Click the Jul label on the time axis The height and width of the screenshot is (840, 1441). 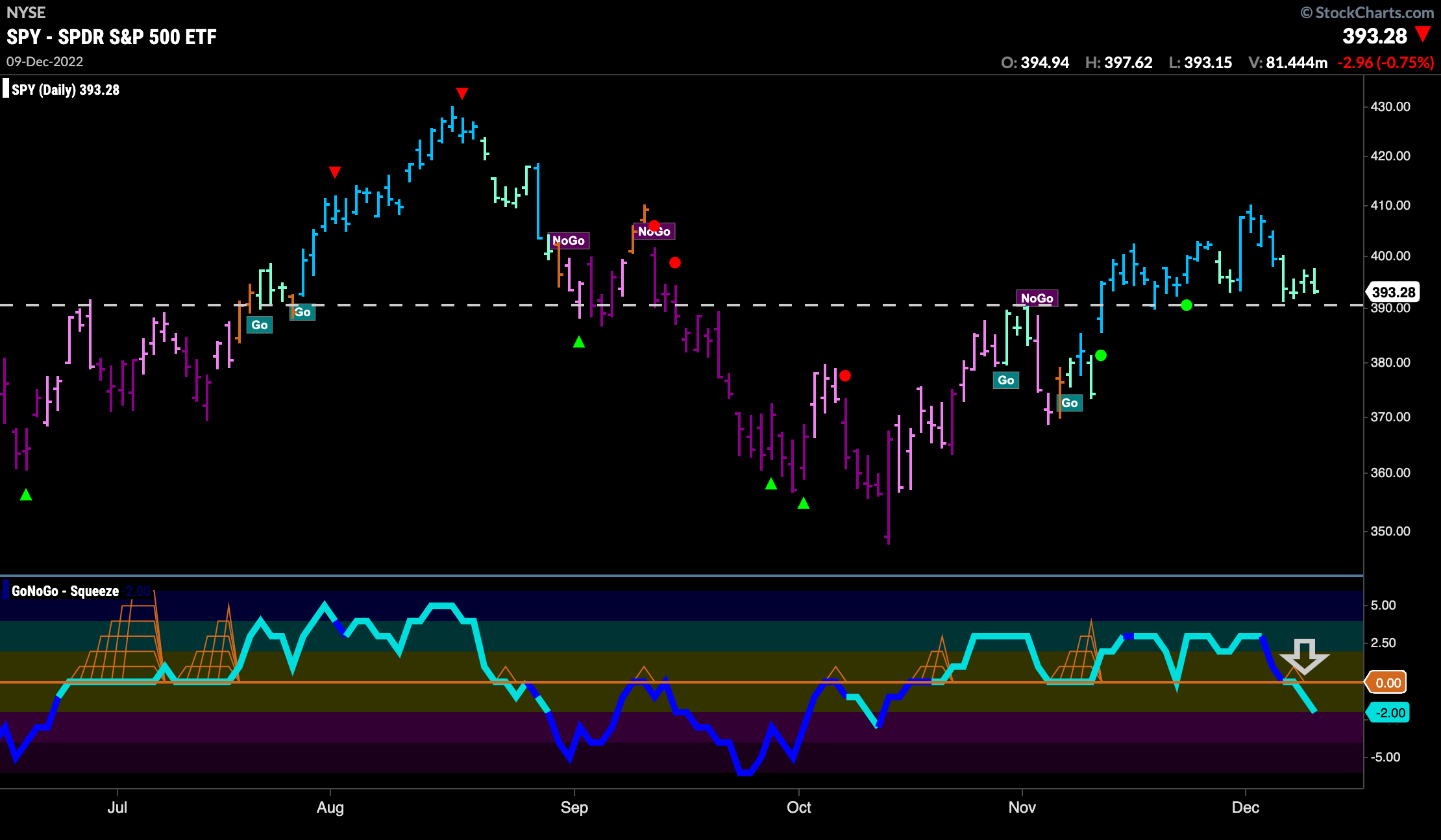tap(117, 807)
